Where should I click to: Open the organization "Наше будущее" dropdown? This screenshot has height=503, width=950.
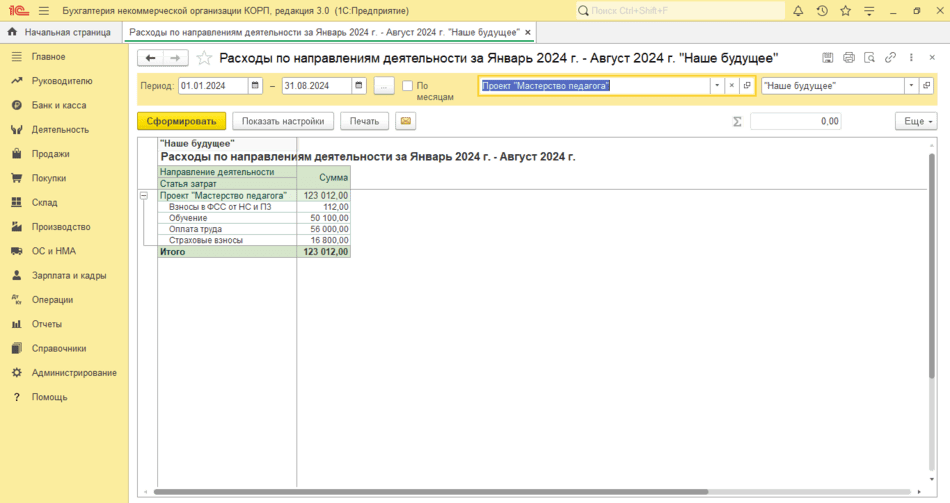911,86
